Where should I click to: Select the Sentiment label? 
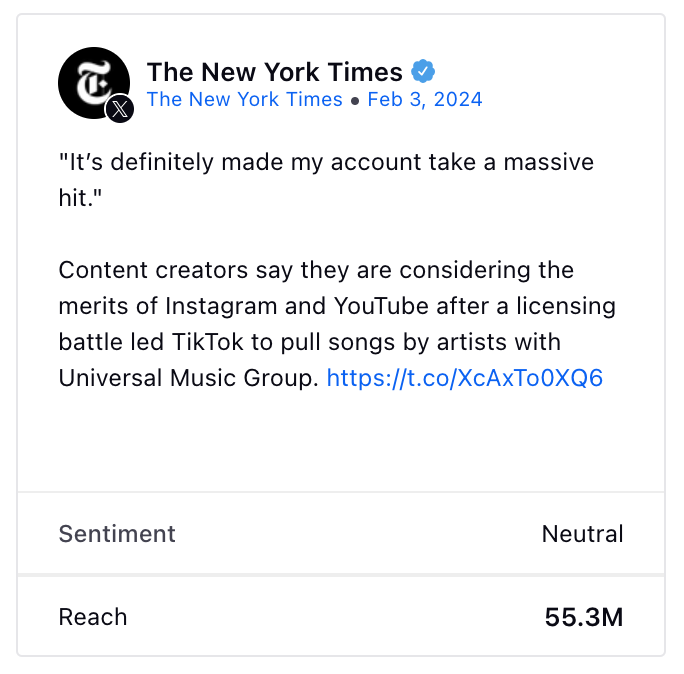coord(117,534)
